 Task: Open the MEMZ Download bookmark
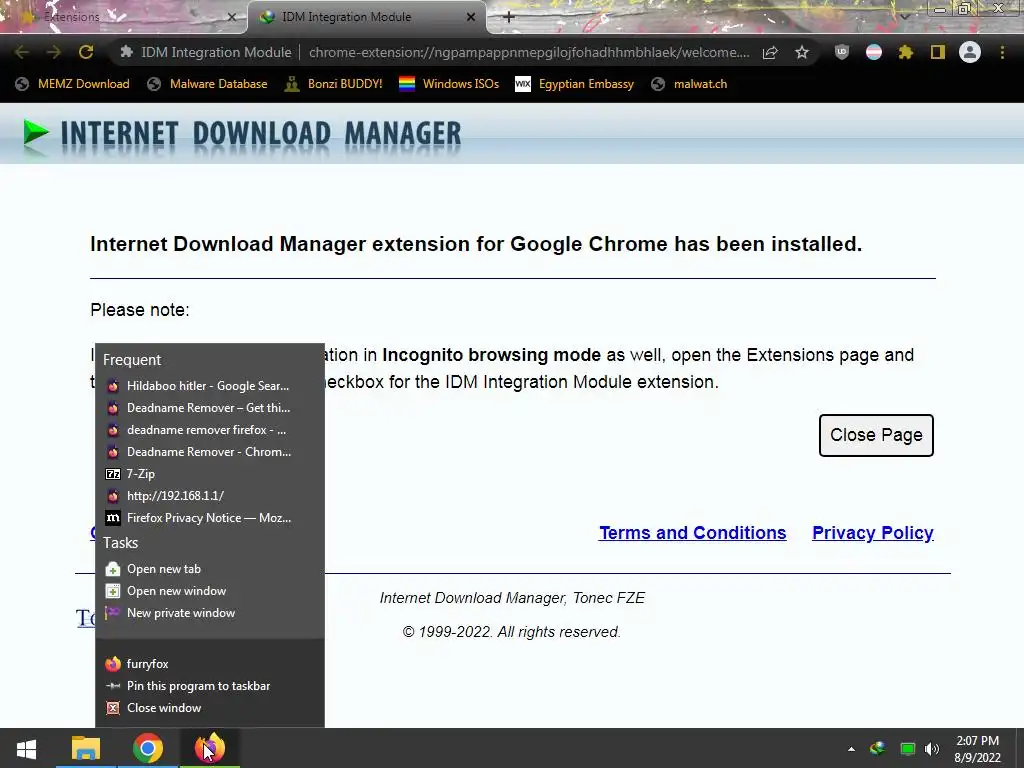coord(72,84)
